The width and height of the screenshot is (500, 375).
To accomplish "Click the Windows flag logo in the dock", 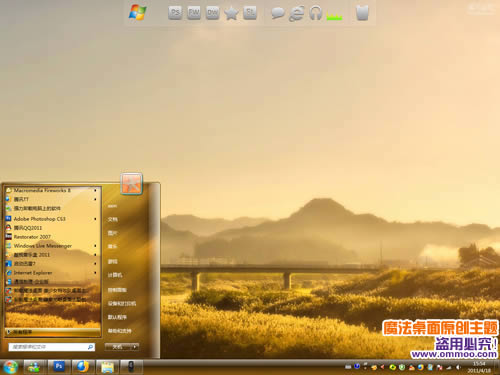I will tap(138, 13).
